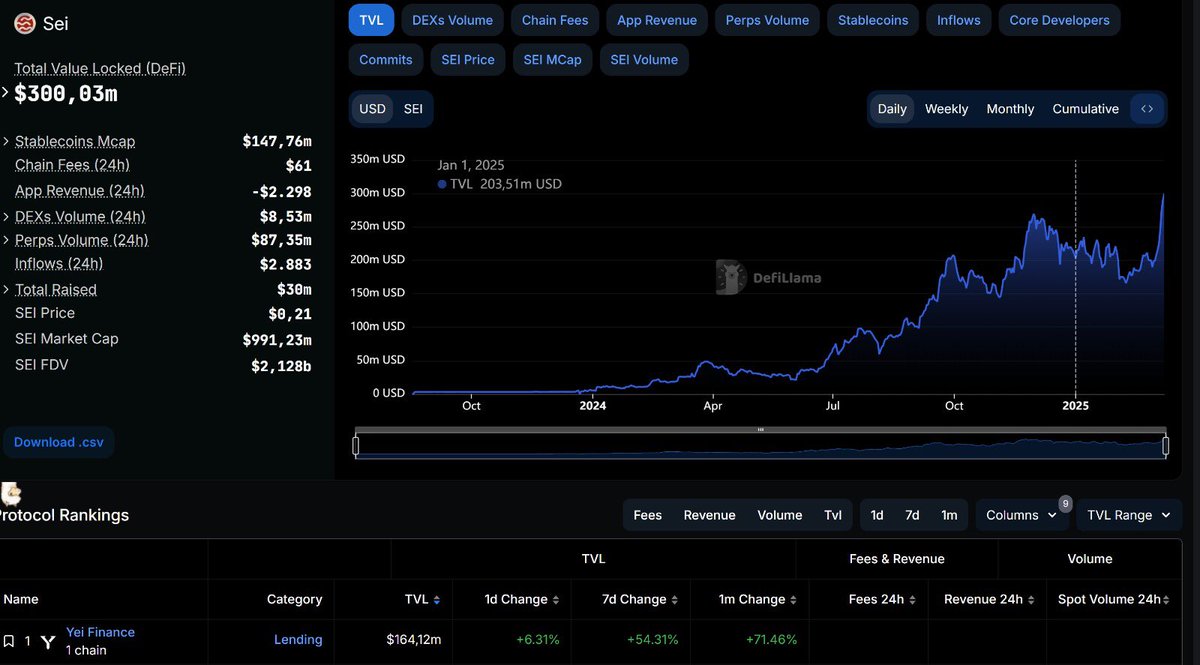
Task: Click the Category column header
Action: (x=294, y=600)
